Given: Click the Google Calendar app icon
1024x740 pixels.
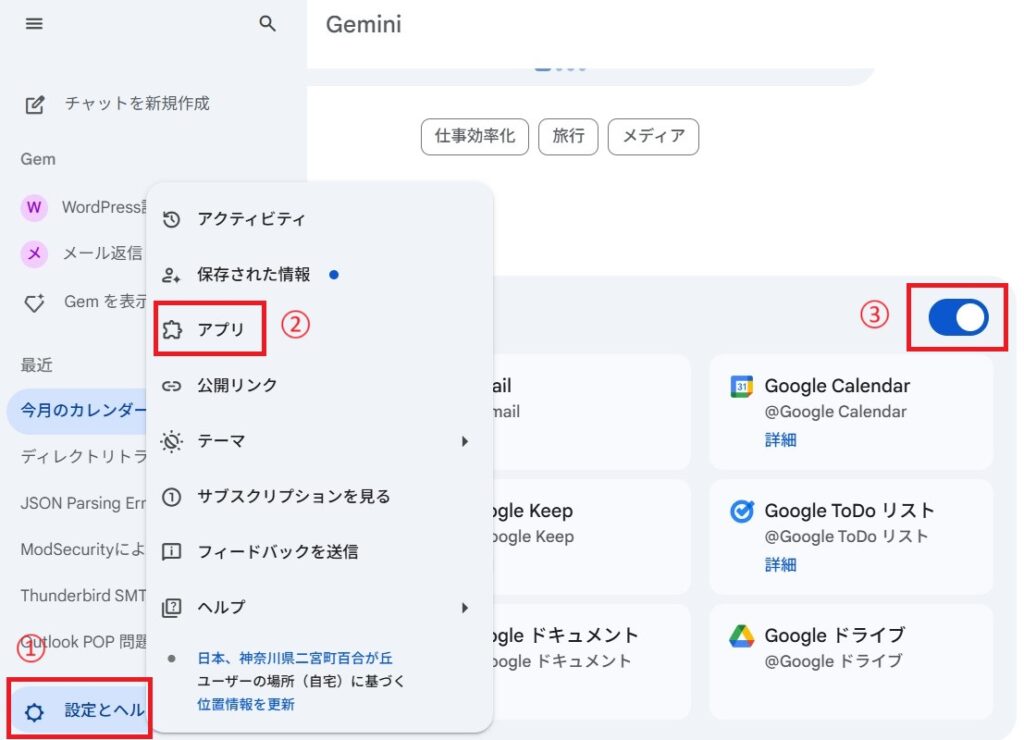Looking at the screenshot, I should point(741,387).
